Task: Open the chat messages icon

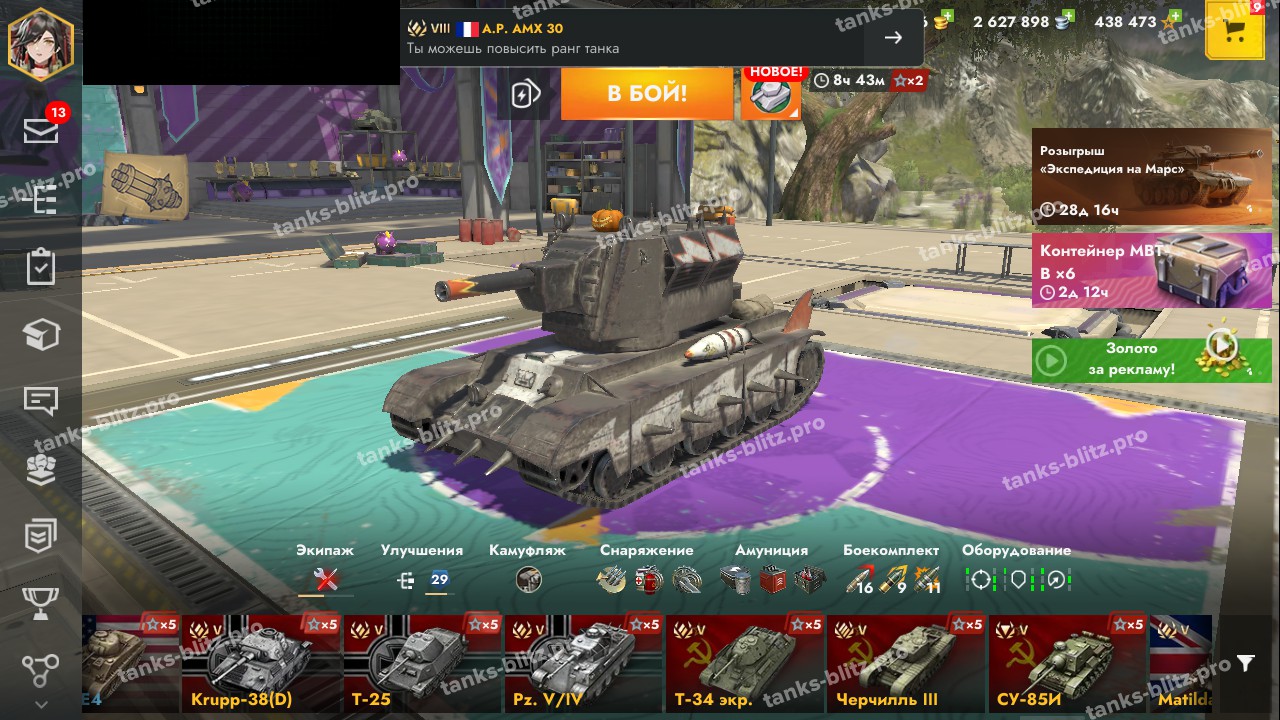Action: point(41,401)
